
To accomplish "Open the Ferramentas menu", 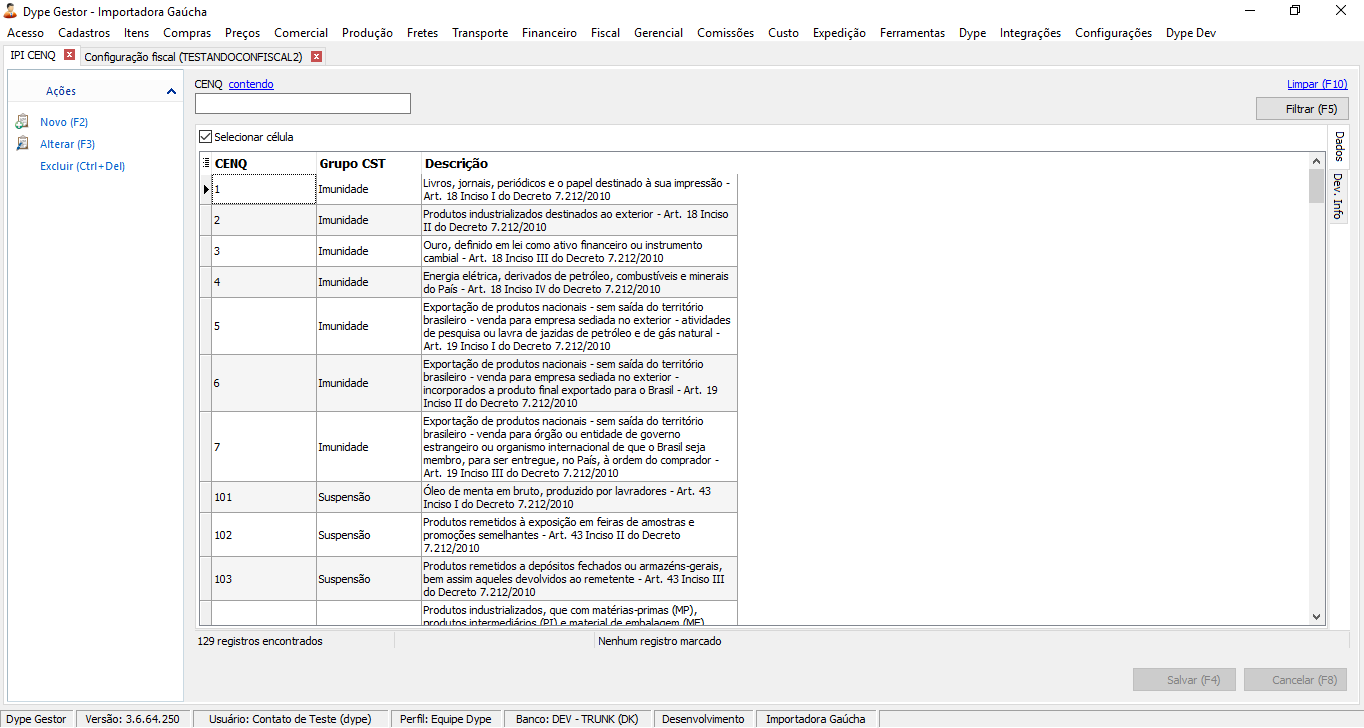I will [x=912, y=33].
